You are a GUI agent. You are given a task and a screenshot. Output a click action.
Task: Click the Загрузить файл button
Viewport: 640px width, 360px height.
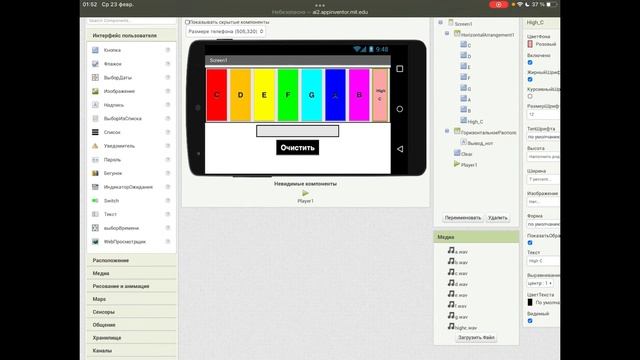click(x=476, y=338)
